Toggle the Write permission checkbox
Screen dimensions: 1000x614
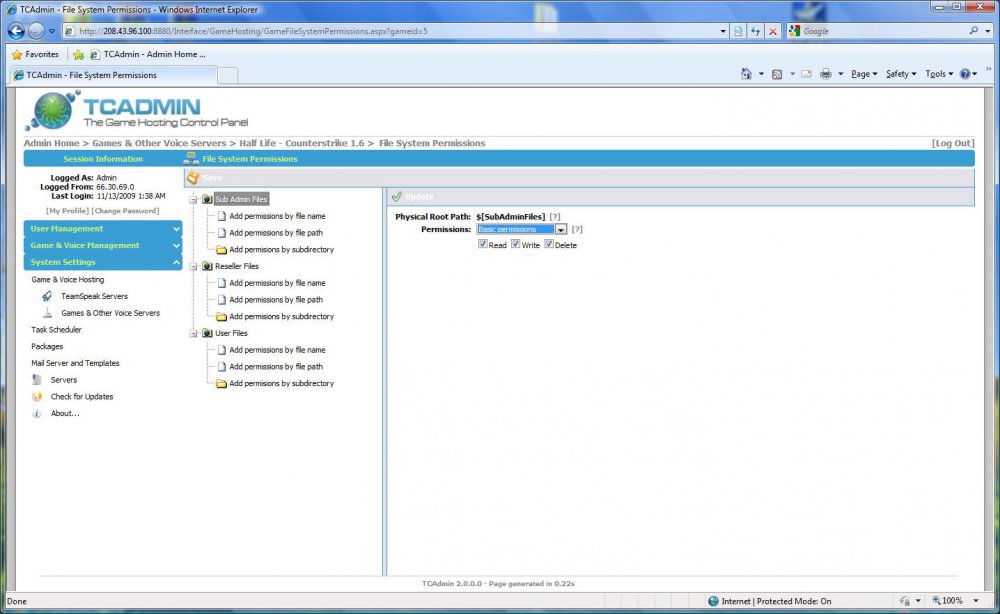516,244
